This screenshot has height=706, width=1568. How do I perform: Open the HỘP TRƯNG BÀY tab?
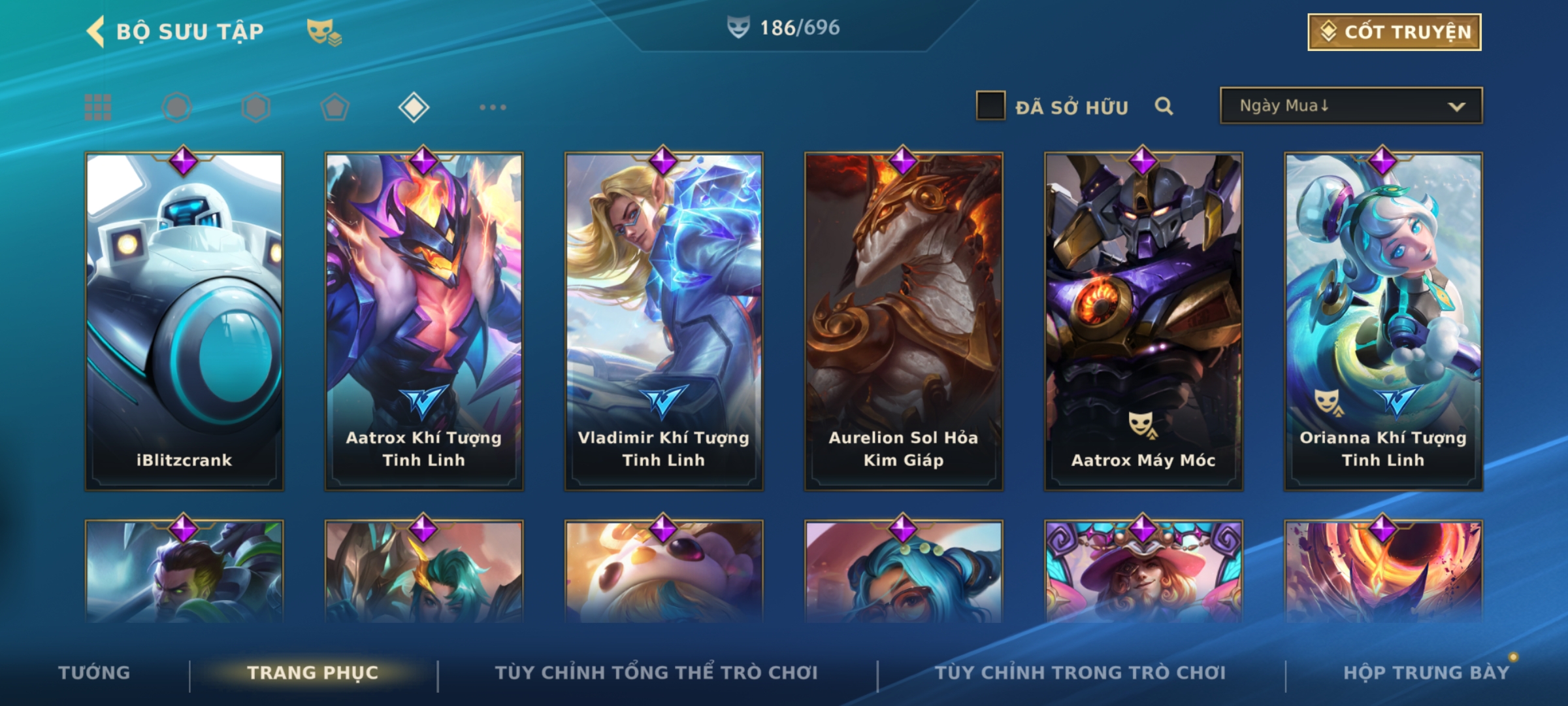tap(1426, 673)
